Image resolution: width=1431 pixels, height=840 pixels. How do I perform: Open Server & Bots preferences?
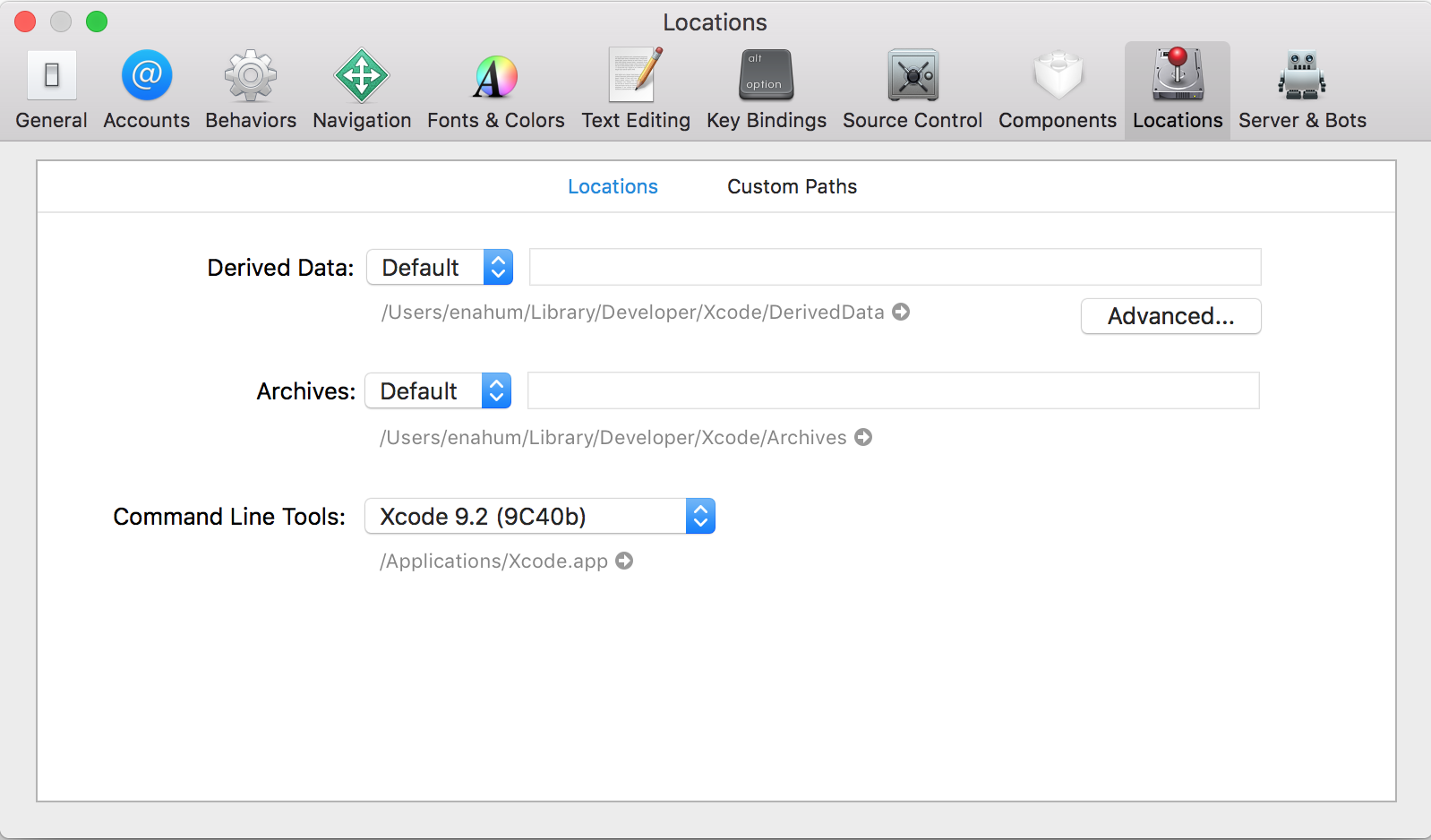[1301, 90]
